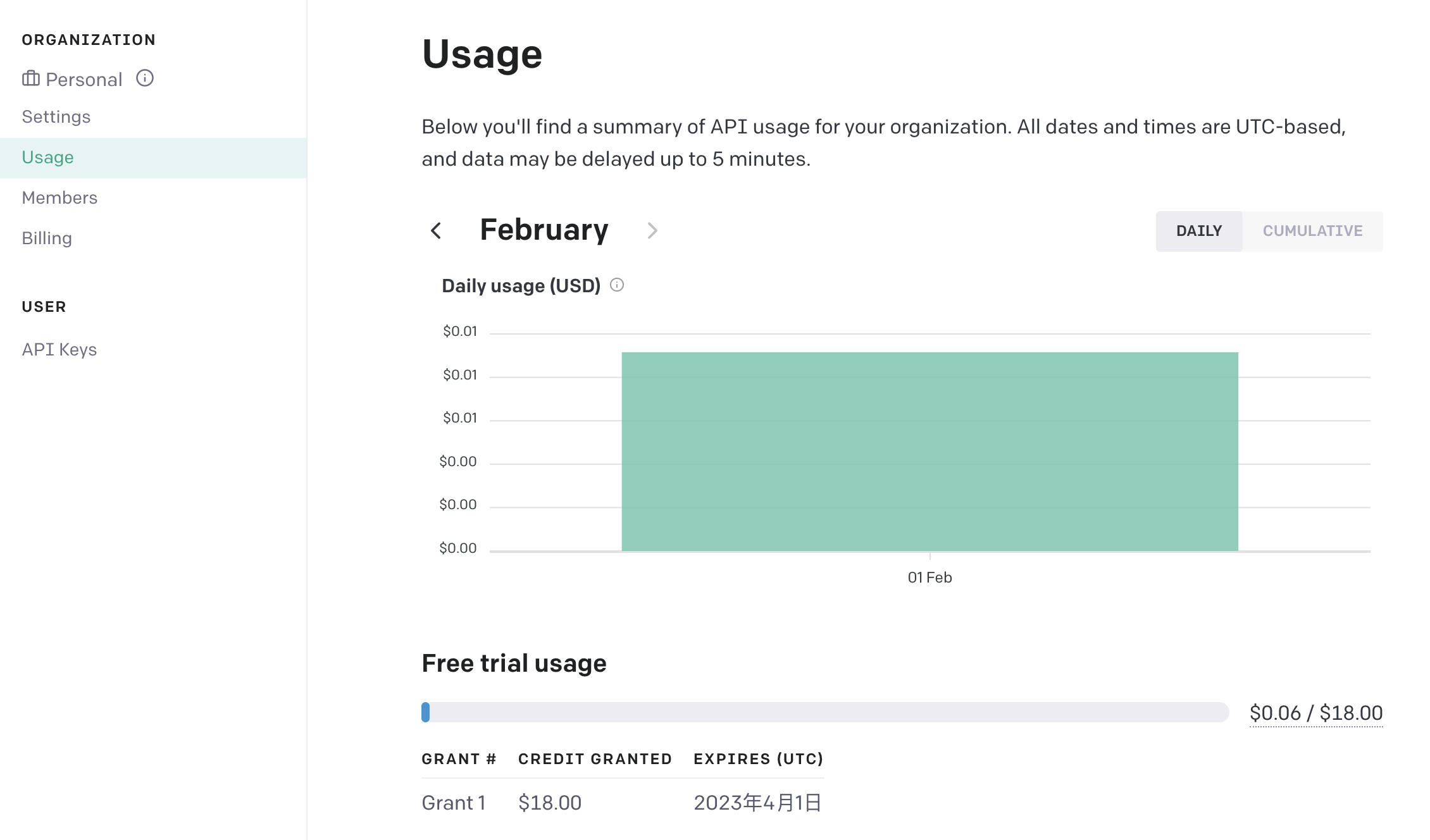Switch chart to CUMULATIVE view
Screen dimensions: 1430x840
pyautogui.click(x=1312, y=231)
